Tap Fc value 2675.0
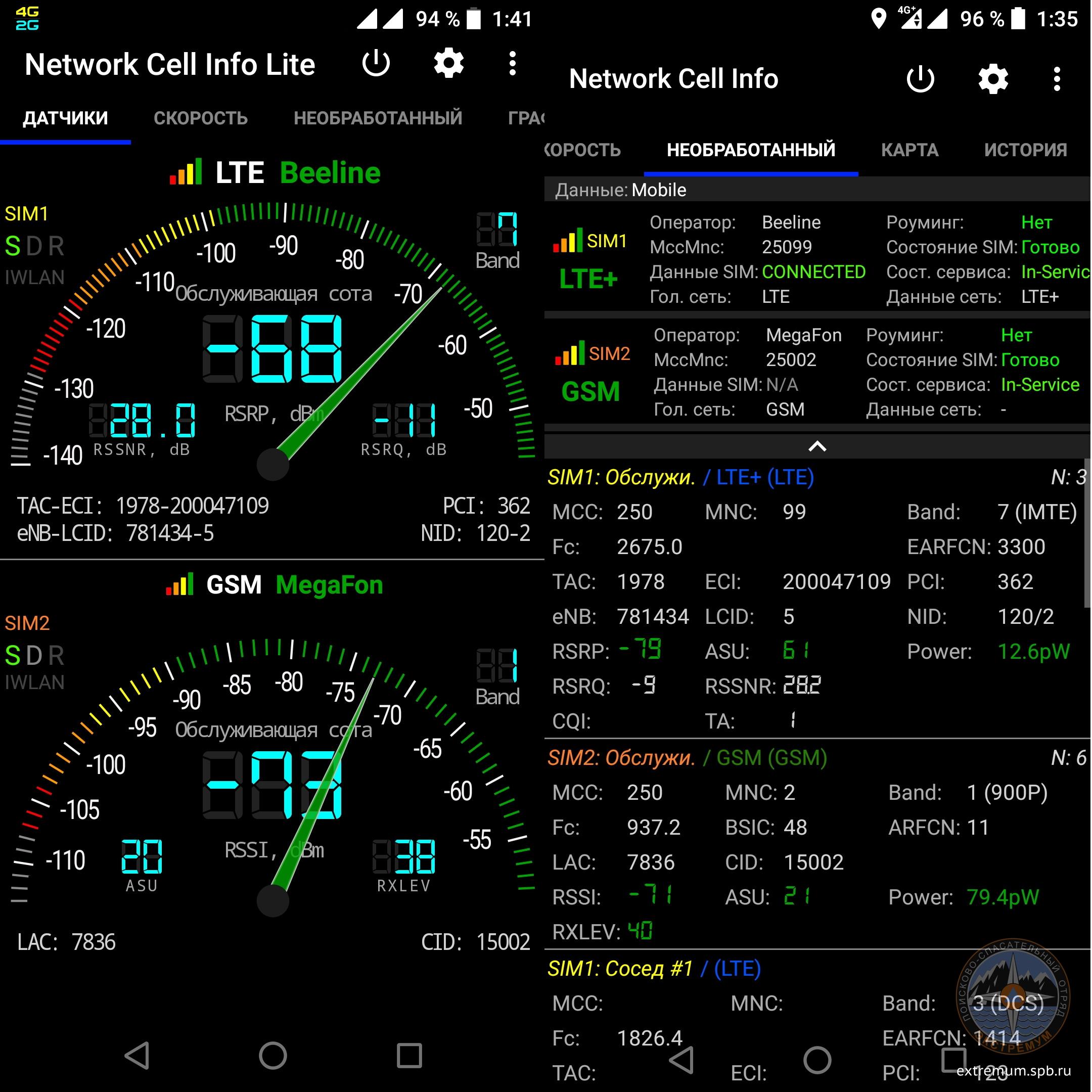 pyautogui.click(x=650, y=547)
